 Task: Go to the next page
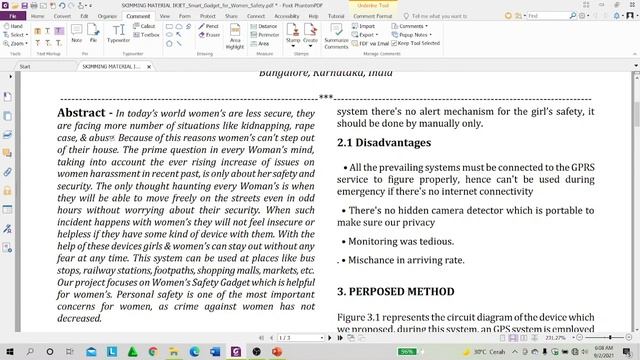point(330,338)
